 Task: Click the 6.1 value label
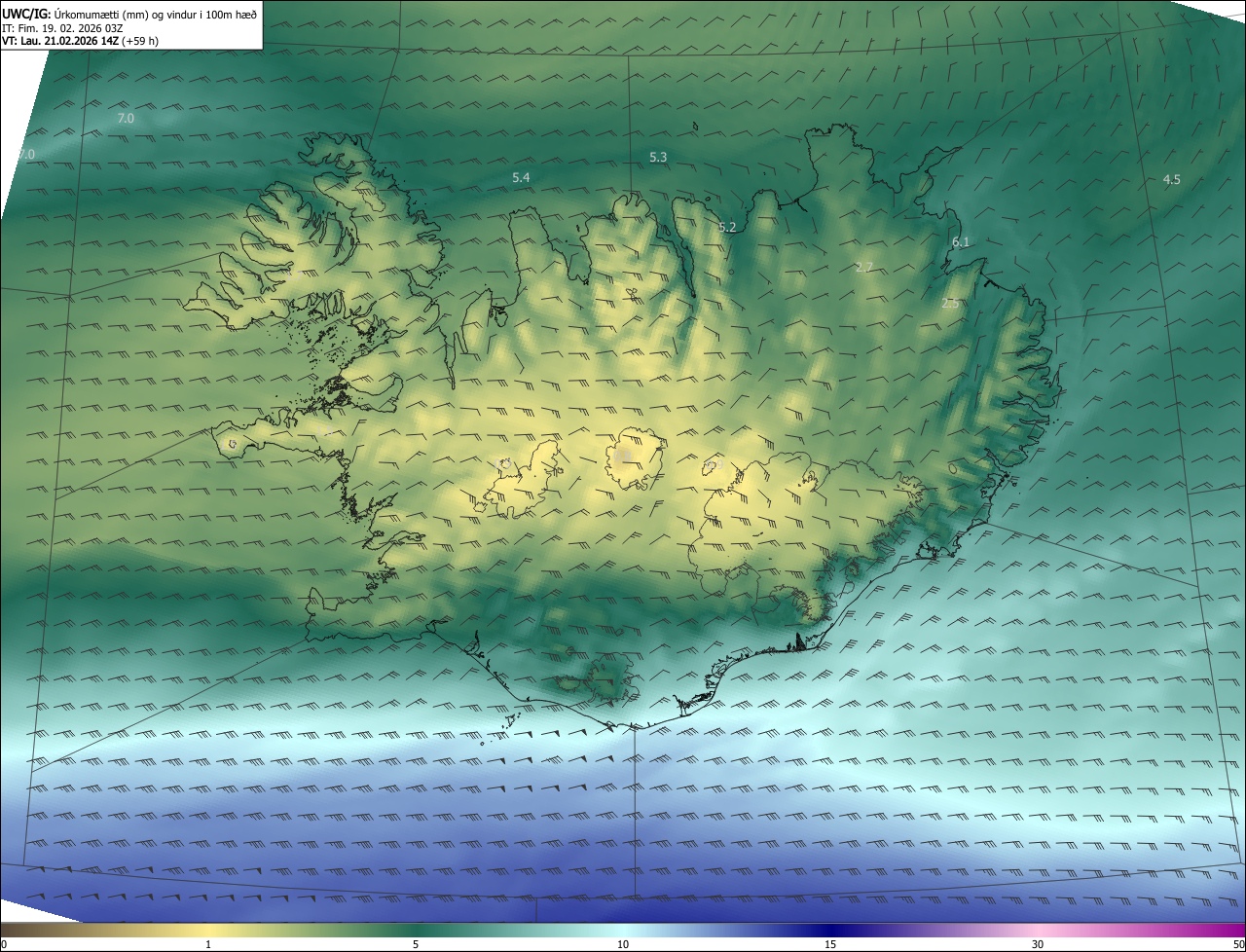961,241
